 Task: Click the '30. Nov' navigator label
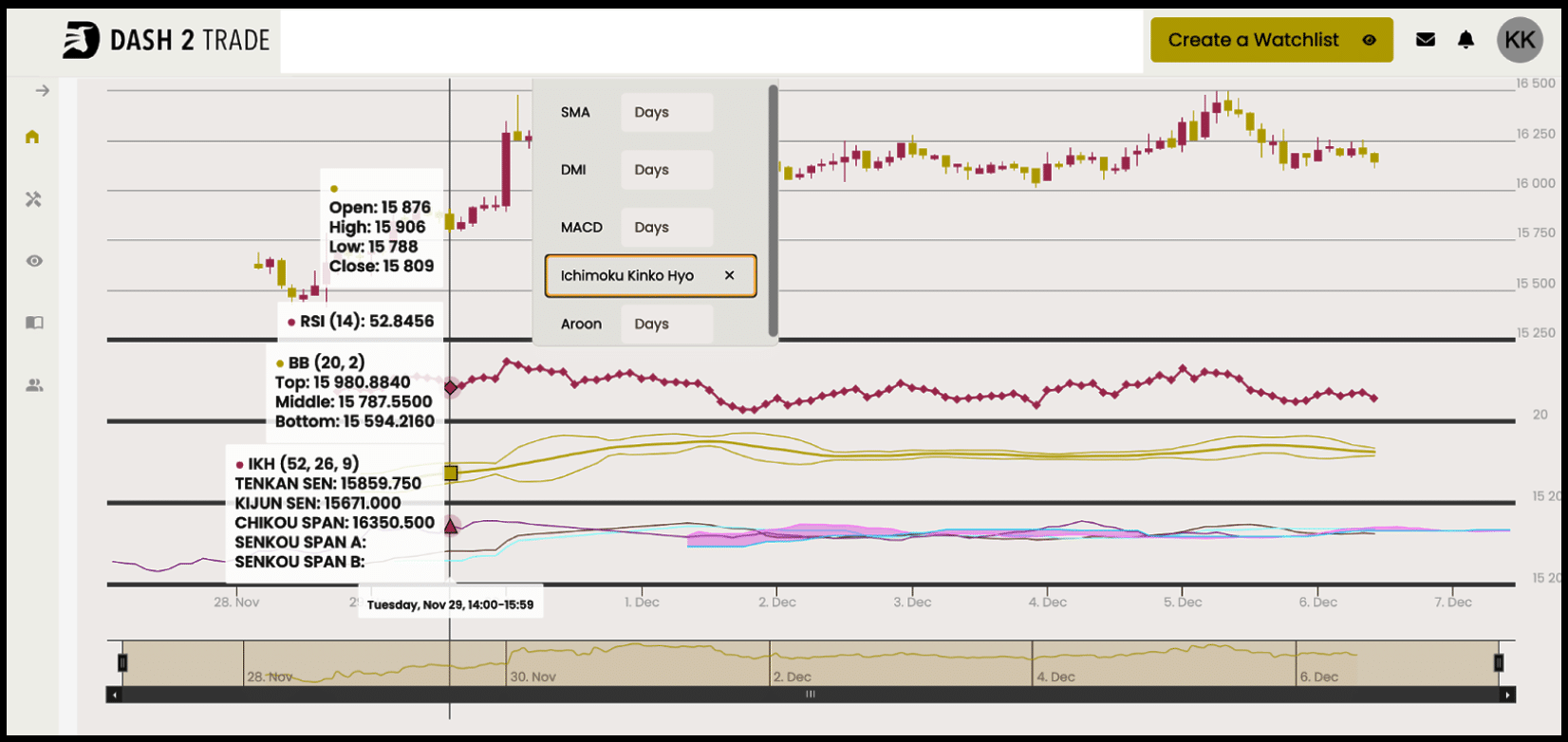[x=534, y=677]
